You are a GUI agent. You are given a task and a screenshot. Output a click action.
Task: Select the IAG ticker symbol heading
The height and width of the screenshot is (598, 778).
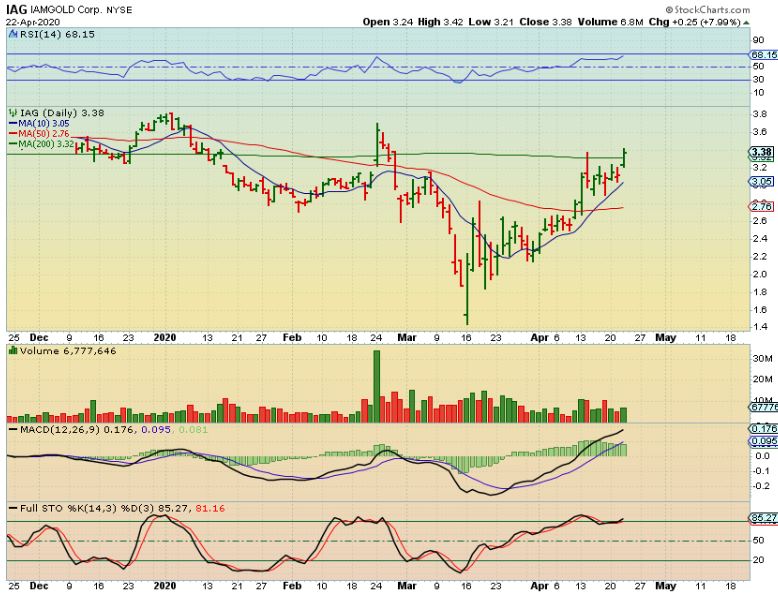[16, 9]
